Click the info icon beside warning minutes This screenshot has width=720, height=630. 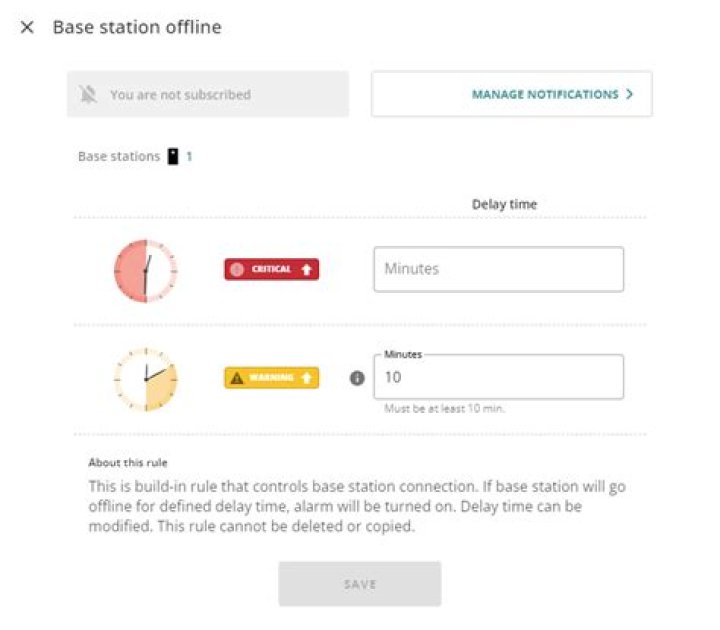357,378
